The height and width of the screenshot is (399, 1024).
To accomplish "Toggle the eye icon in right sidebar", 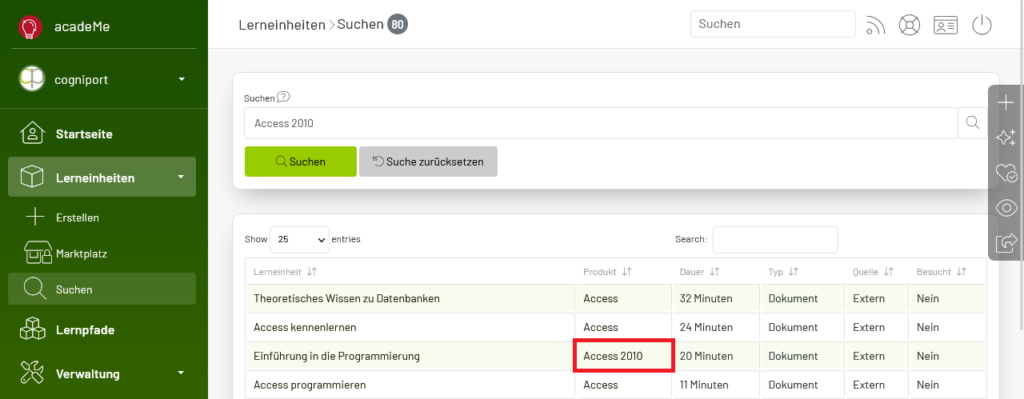I will [1006, 208].
